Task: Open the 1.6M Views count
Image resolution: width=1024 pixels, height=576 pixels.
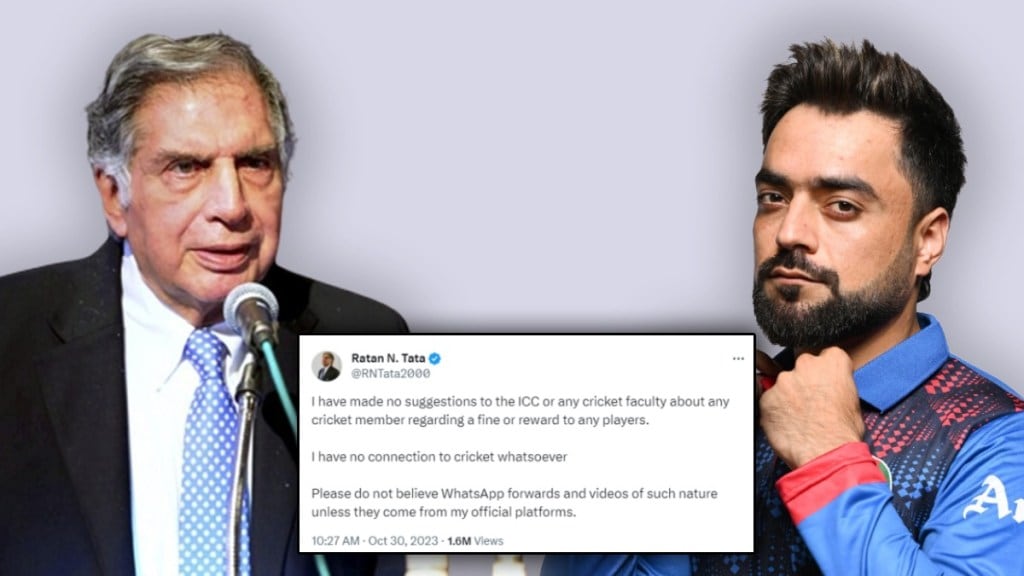Action: (475, 541)
